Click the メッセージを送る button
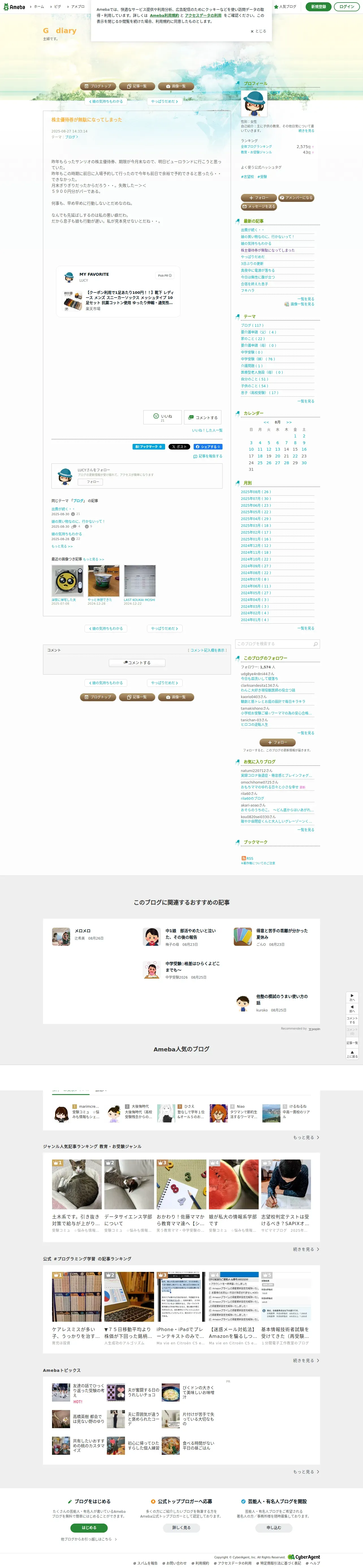This screenshot has width=363, height=1568. (258, 206)
